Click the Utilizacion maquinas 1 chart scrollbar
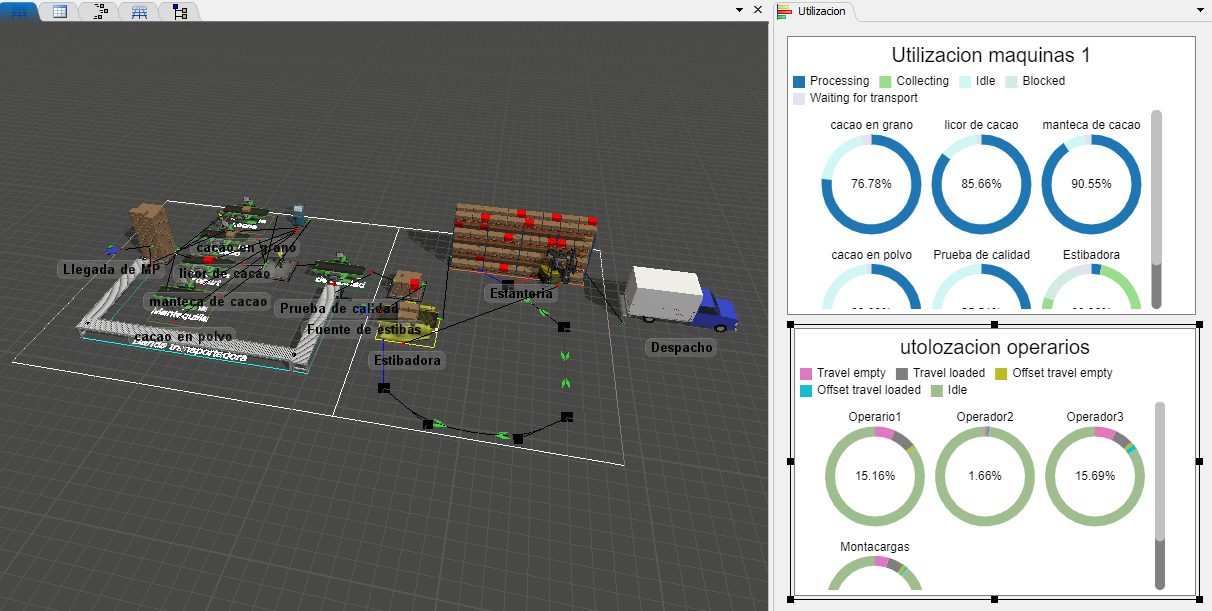 (1157, 209)
